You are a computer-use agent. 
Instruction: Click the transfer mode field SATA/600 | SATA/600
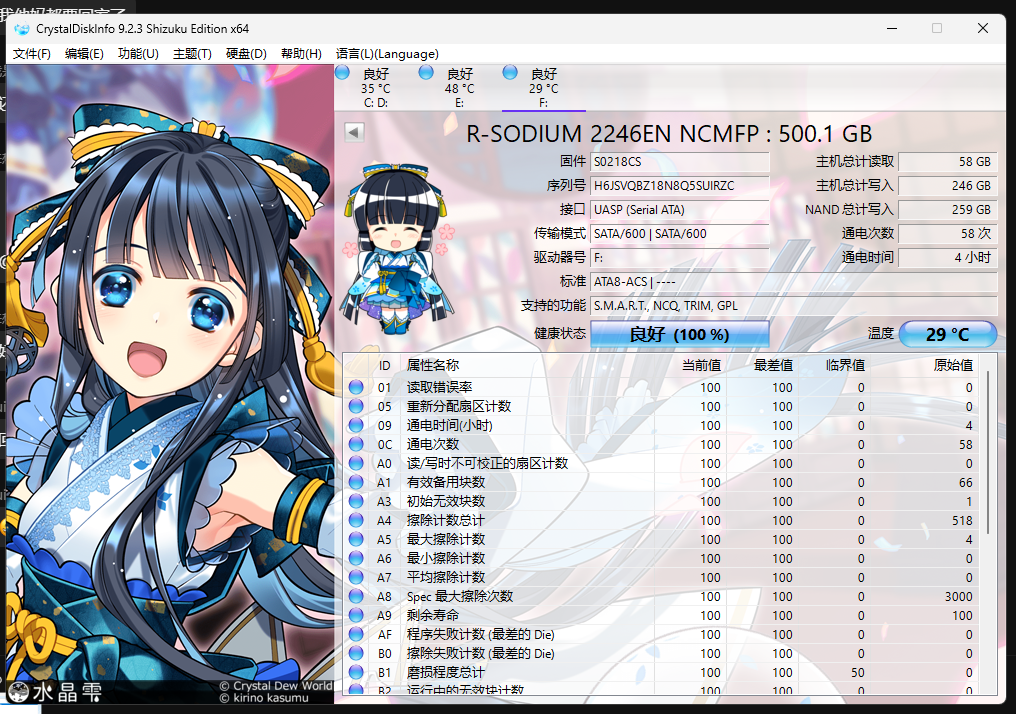680,234
